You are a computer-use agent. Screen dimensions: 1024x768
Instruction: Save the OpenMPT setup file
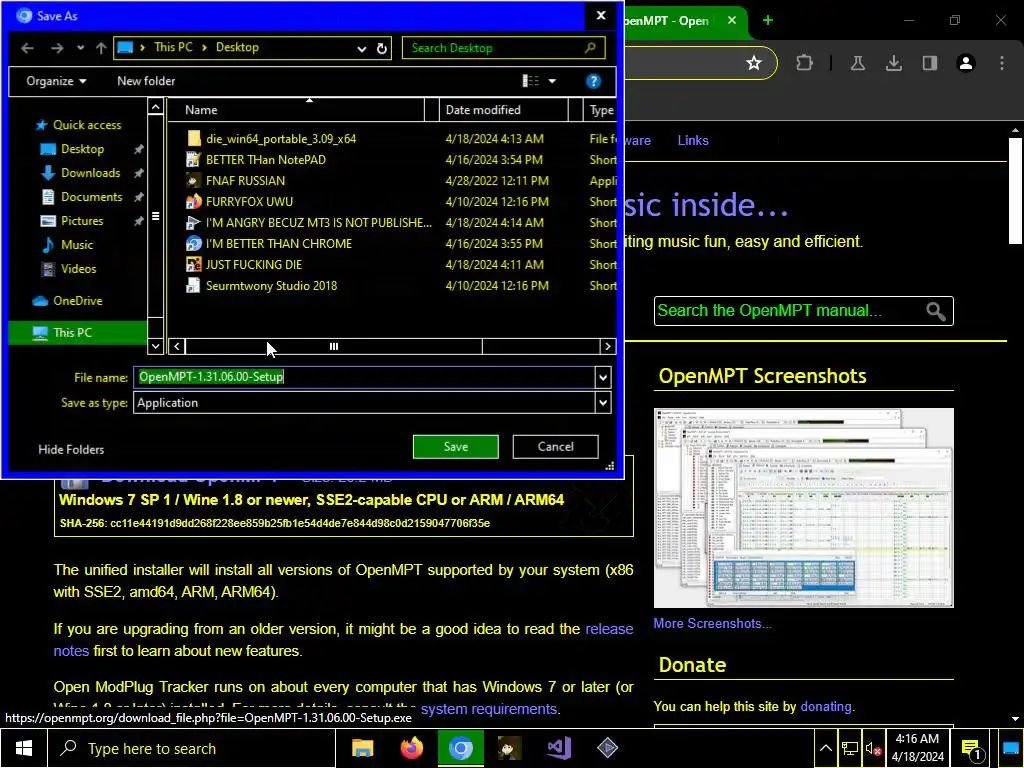pos(456,447)
